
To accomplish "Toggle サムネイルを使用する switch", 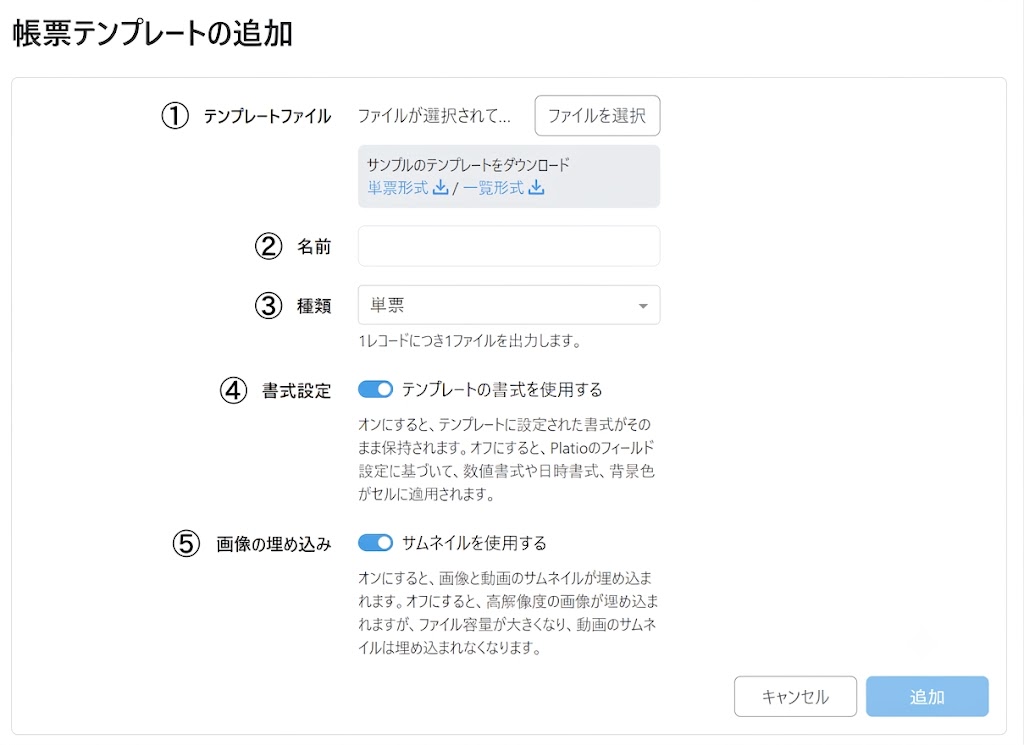I will pos(376,543).
